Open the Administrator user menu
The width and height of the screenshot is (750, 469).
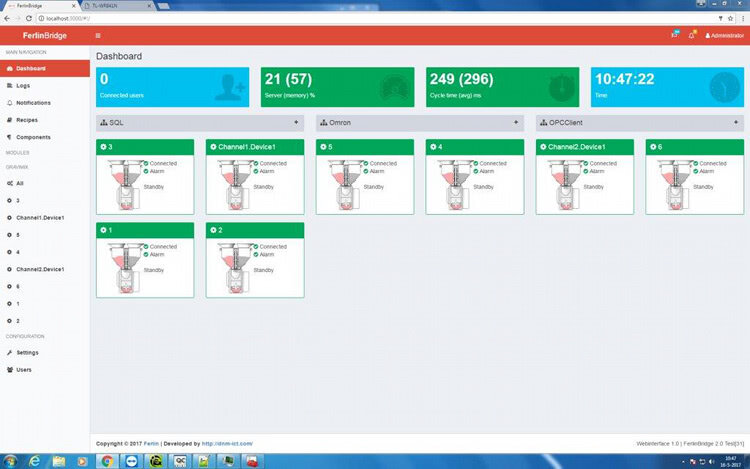(724, 35)
